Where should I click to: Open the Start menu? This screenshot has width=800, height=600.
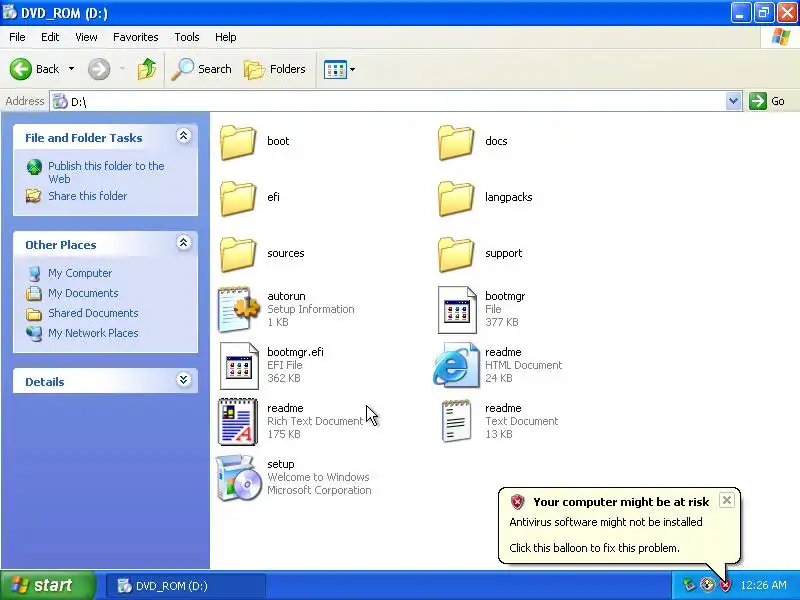47,585
